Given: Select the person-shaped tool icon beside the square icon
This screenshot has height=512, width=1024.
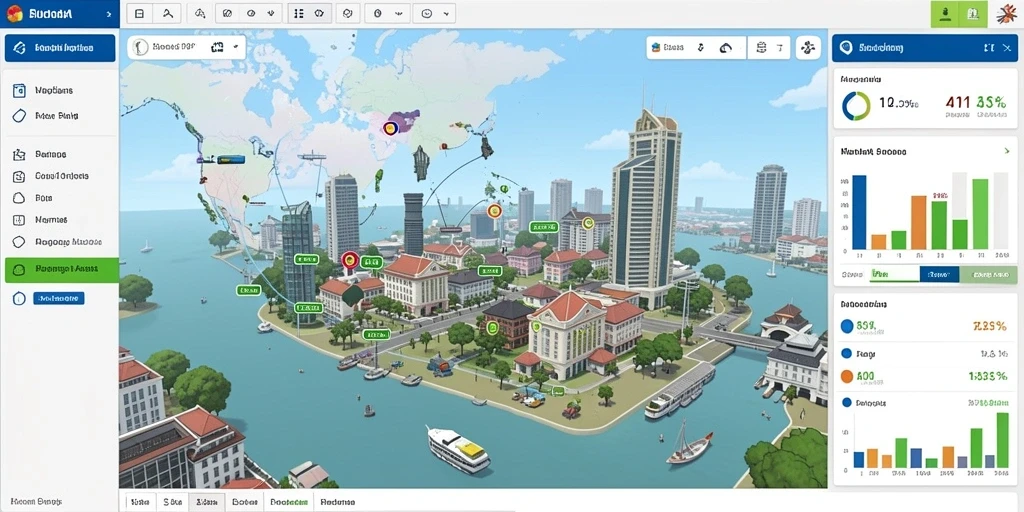Looking at the screenshot, I should pos(168,13).
